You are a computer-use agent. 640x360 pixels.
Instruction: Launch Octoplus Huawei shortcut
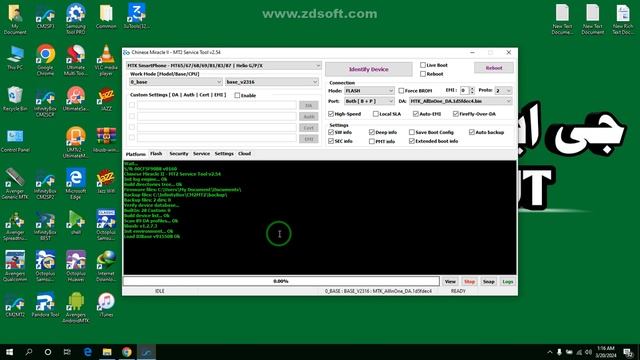76,266
